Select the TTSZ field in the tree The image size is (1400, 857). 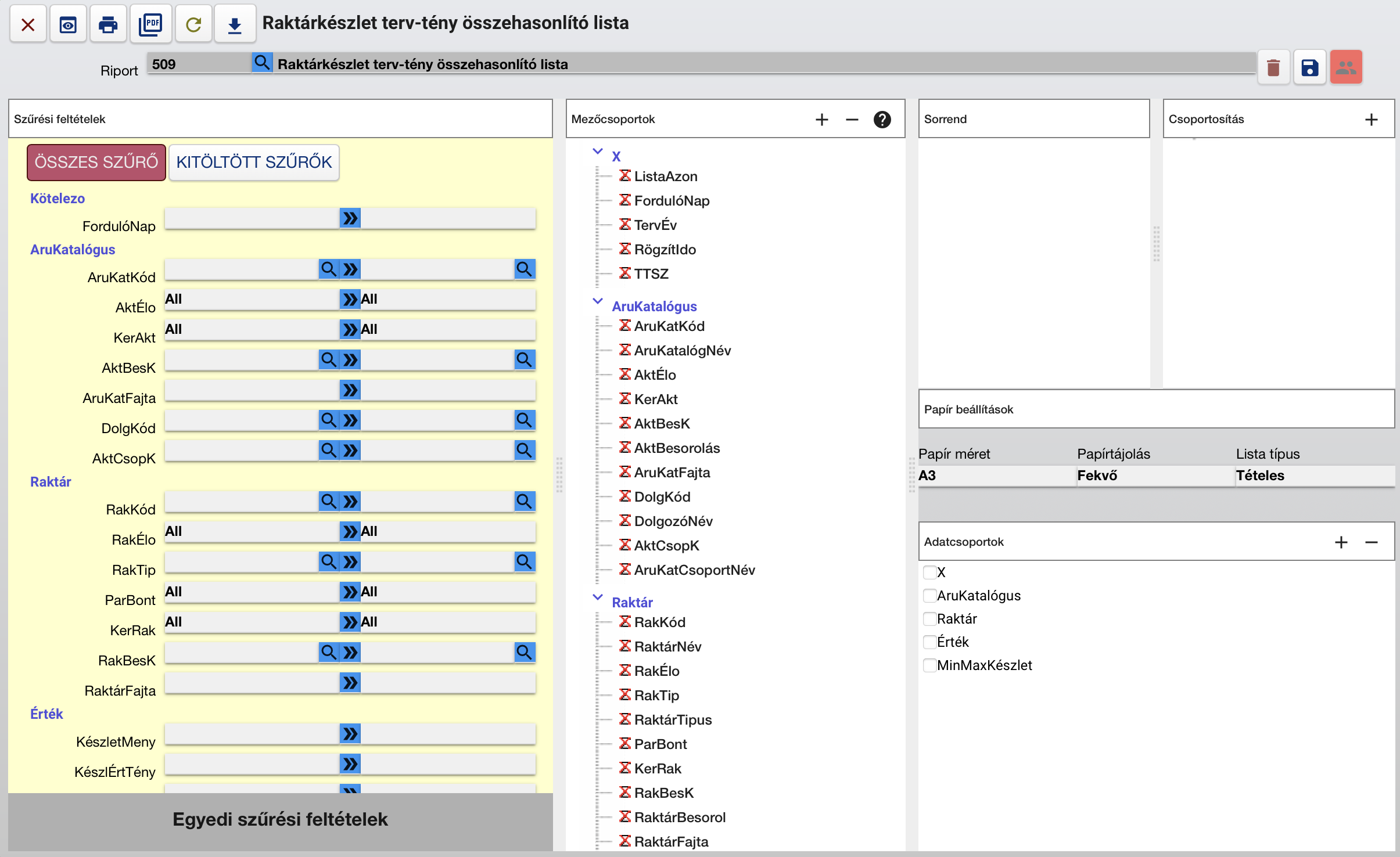pyautogui.click(x=651, y=274)
